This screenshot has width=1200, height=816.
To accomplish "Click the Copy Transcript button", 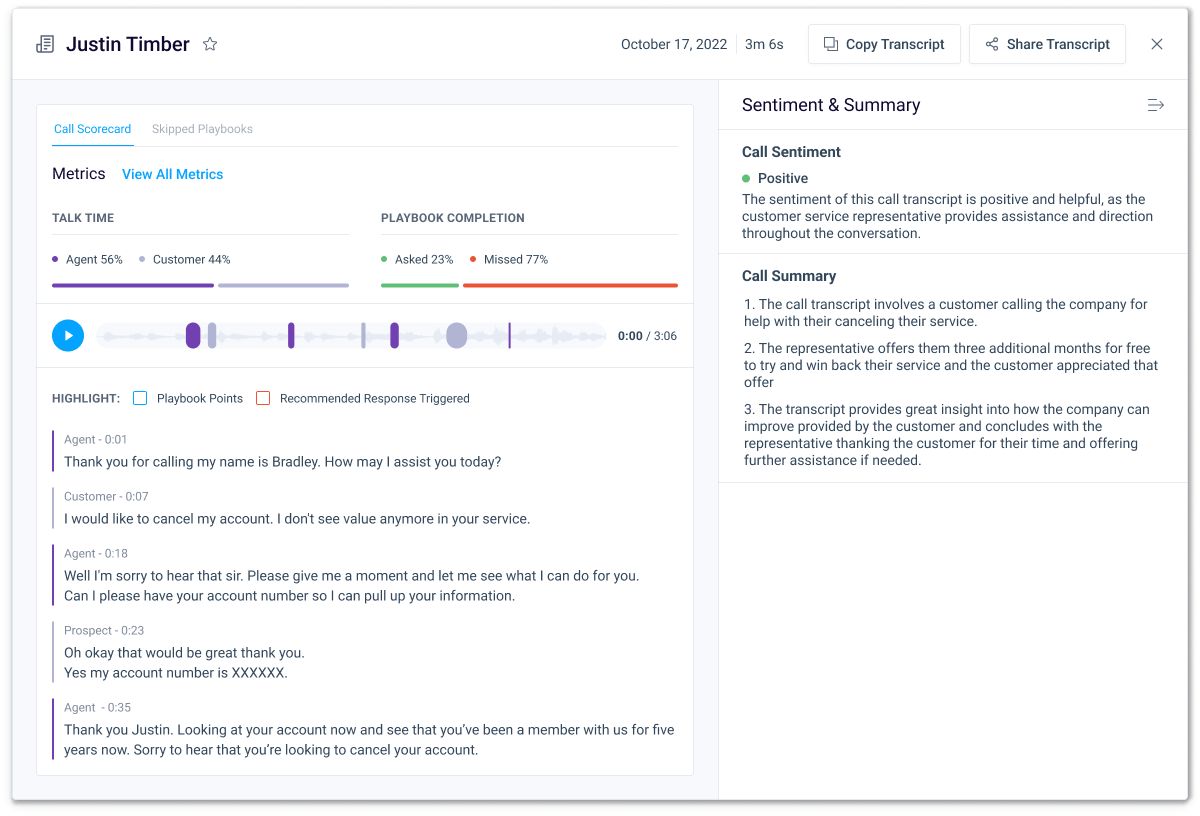I will tap(884, 44).
